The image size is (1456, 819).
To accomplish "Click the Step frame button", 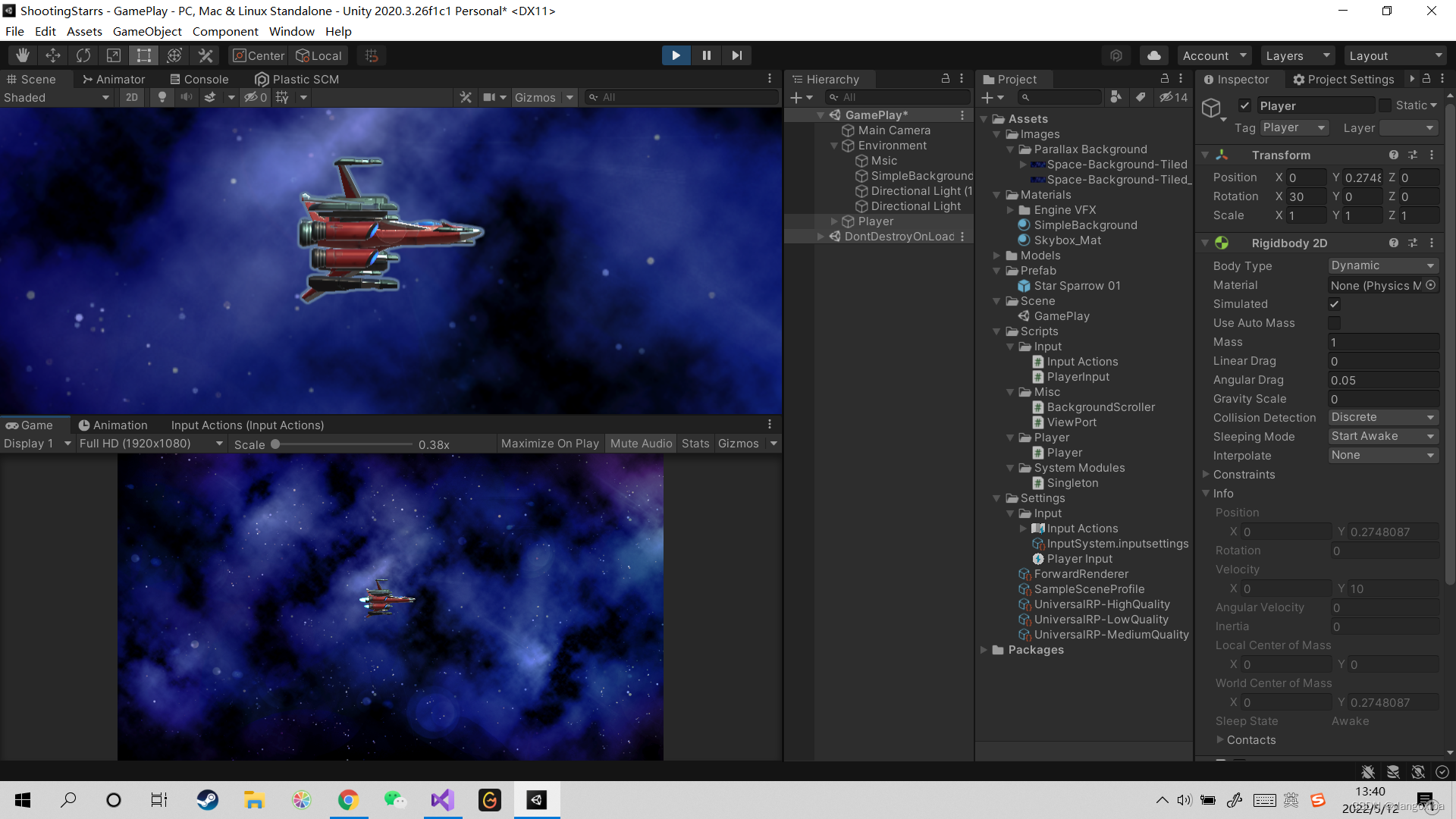I will [x=736, y=55].
